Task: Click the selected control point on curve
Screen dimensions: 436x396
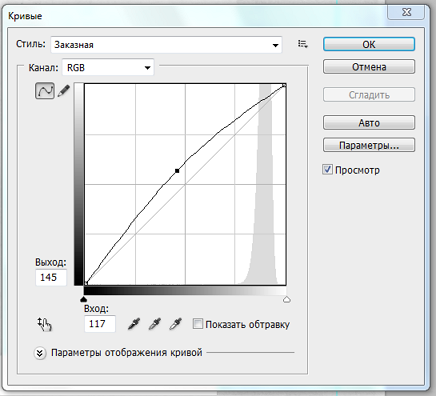Action: (177, 171)
